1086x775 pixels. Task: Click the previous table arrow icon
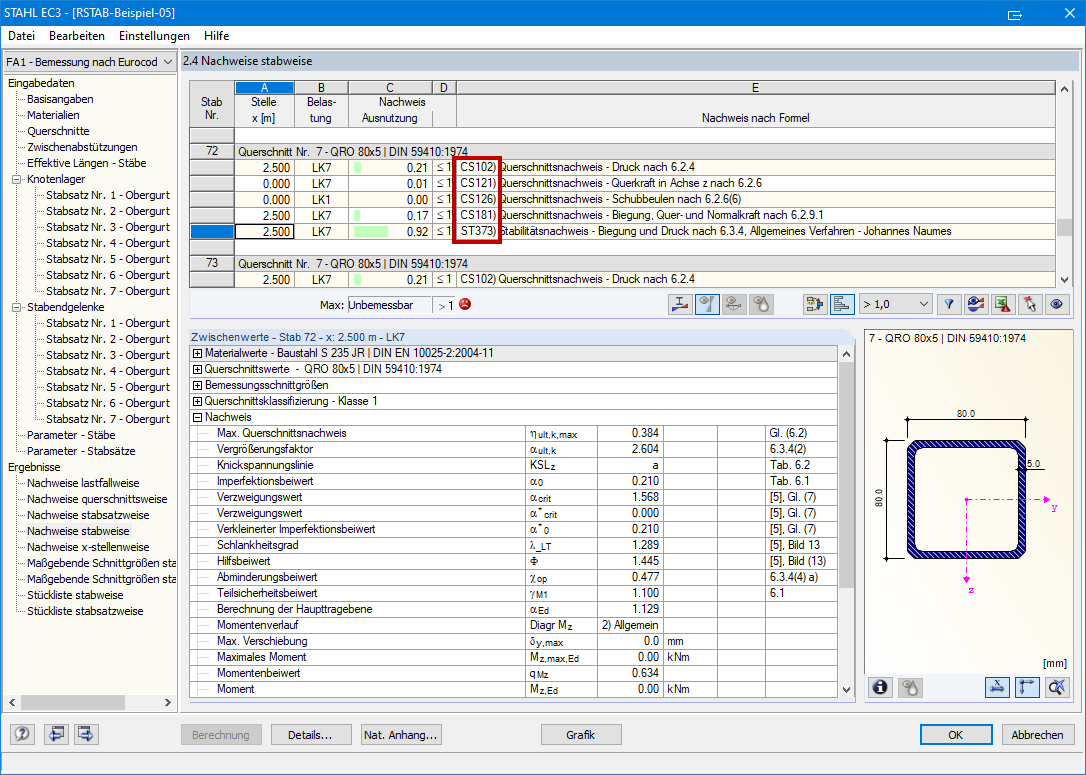[x=56, y=733]
